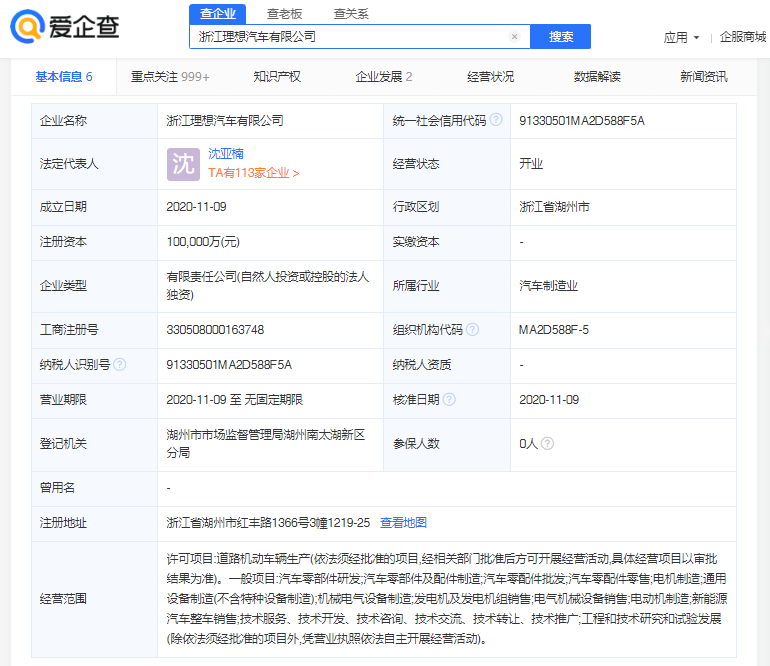The width and height of the screenshot is (770, 666).
Task: Open the 查看地图 link
Action: point(403,523)
